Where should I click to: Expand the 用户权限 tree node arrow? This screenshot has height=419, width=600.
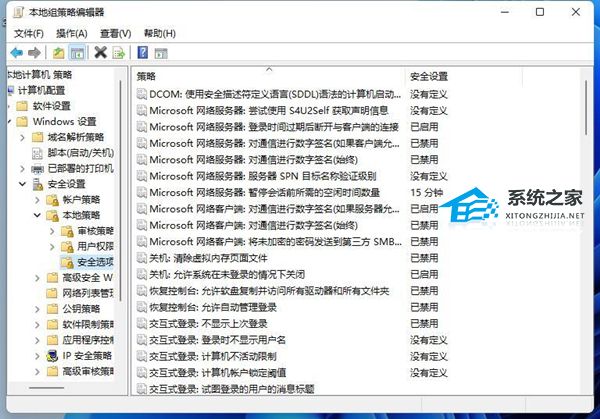point(52,246)
